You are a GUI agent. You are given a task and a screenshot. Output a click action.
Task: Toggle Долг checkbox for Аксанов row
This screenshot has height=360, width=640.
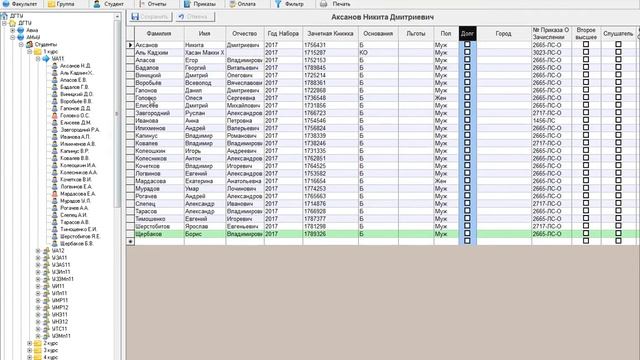[x=467, y=44]
